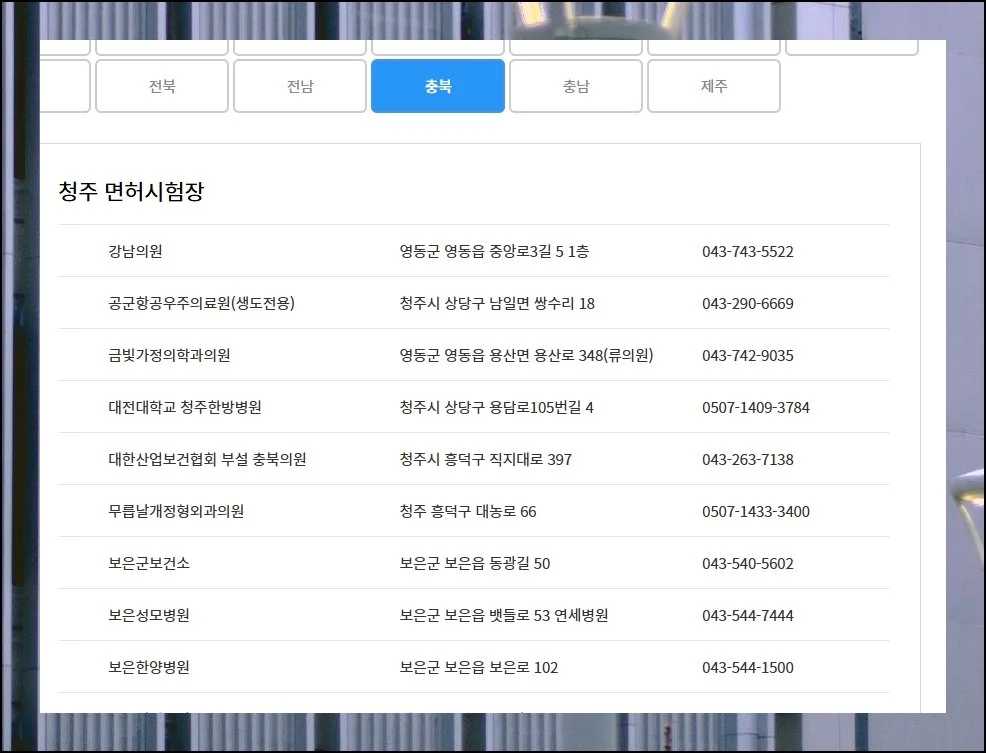Choose the 제주 region tab
The height and width of the screenshot is (753, 986).
[714, 86]
